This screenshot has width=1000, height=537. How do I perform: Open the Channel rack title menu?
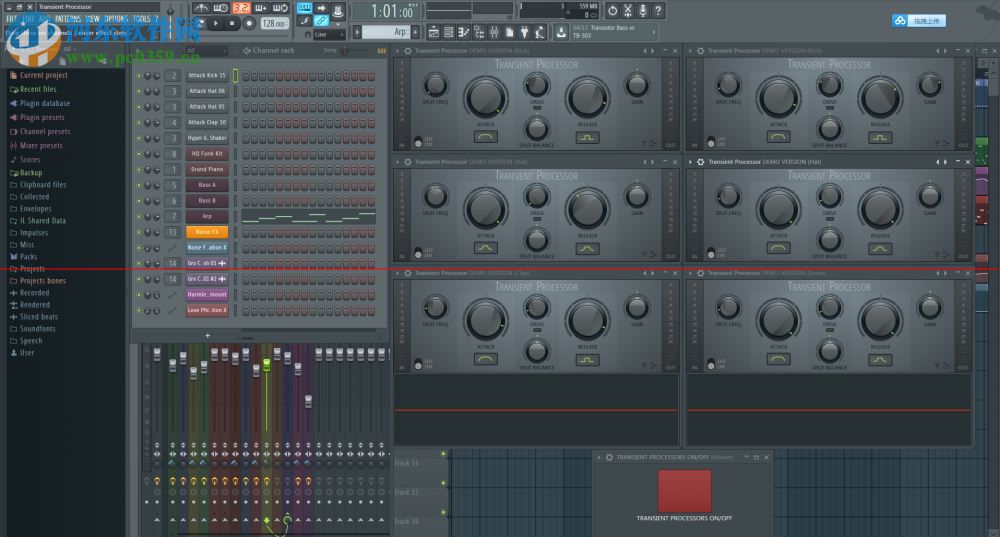pos(273,50)
